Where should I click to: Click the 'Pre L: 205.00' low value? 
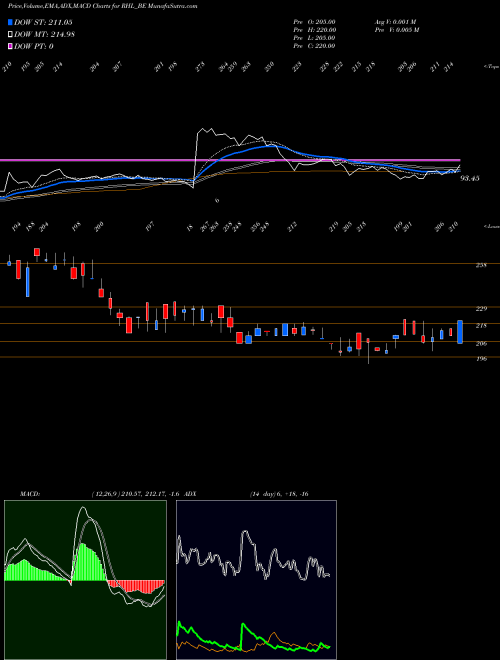[314, 38]
